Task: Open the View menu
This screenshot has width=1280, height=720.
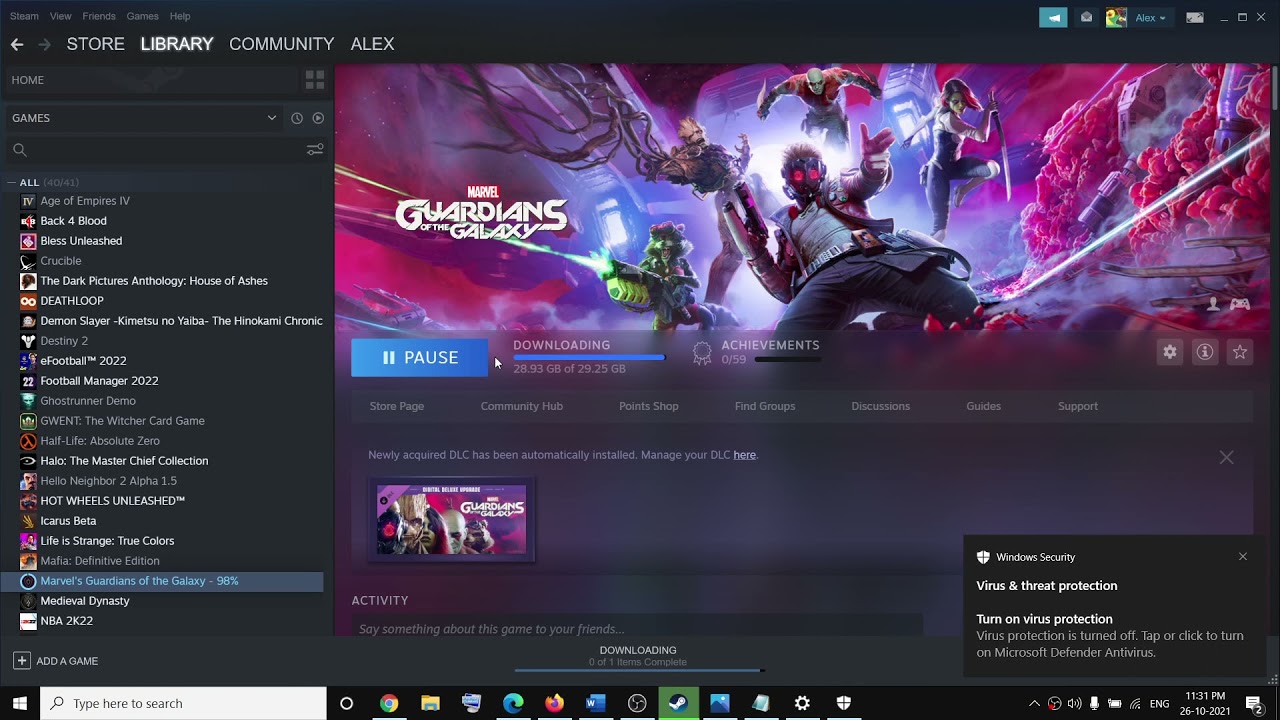Action: click(61, 16)
